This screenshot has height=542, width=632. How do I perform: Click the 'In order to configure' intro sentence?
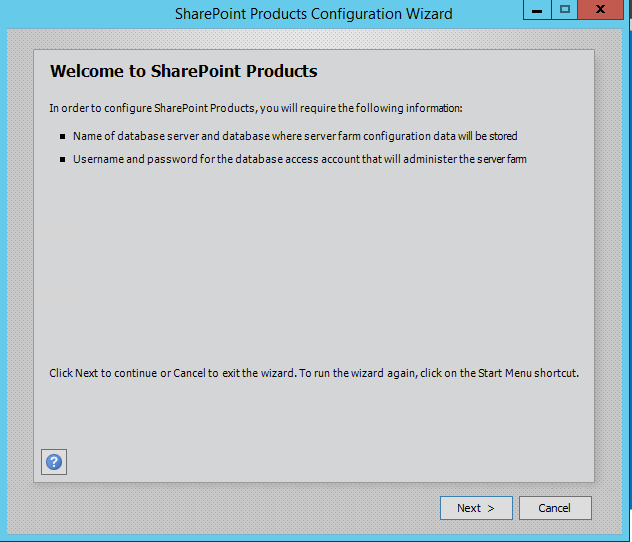click(256, 108)
